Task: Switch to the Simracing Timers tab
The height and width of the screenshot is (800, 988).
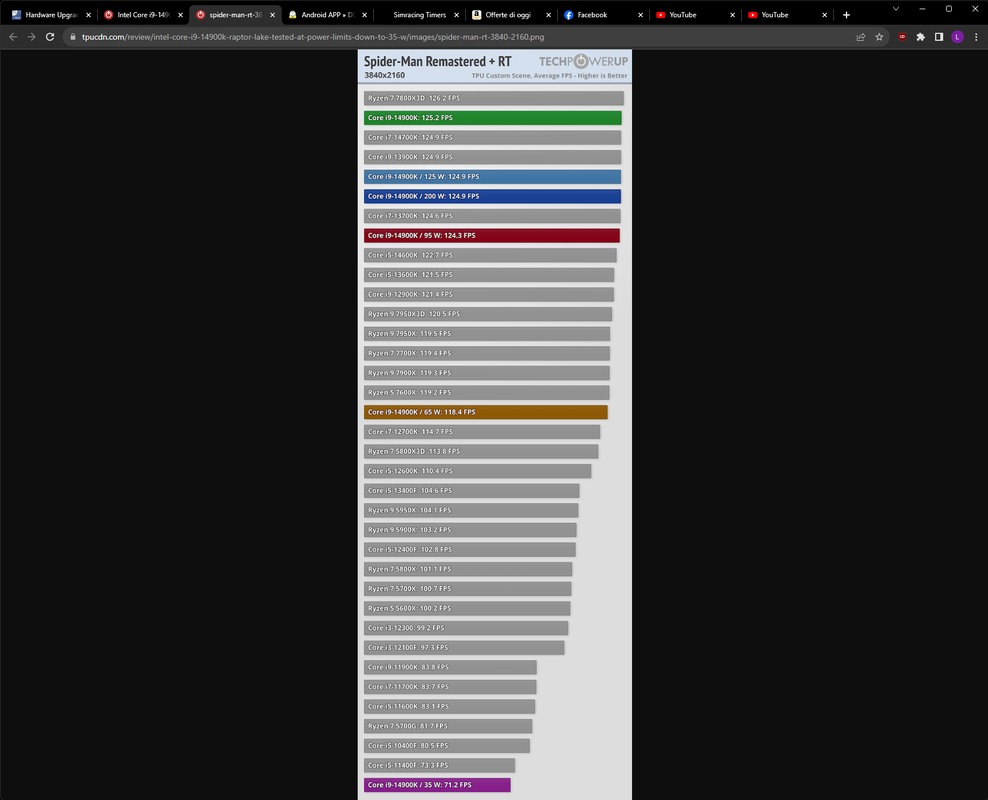Action: pyautogui.click(x=419, y=14)
